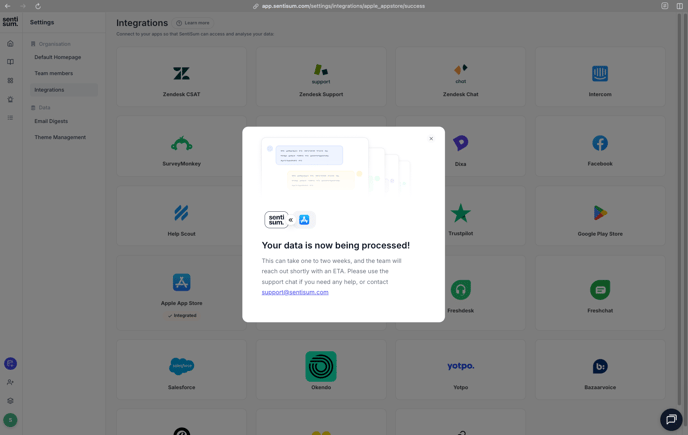The image size is (688, 435).
Task: Click the SentiSum logo
Action: 10,22
